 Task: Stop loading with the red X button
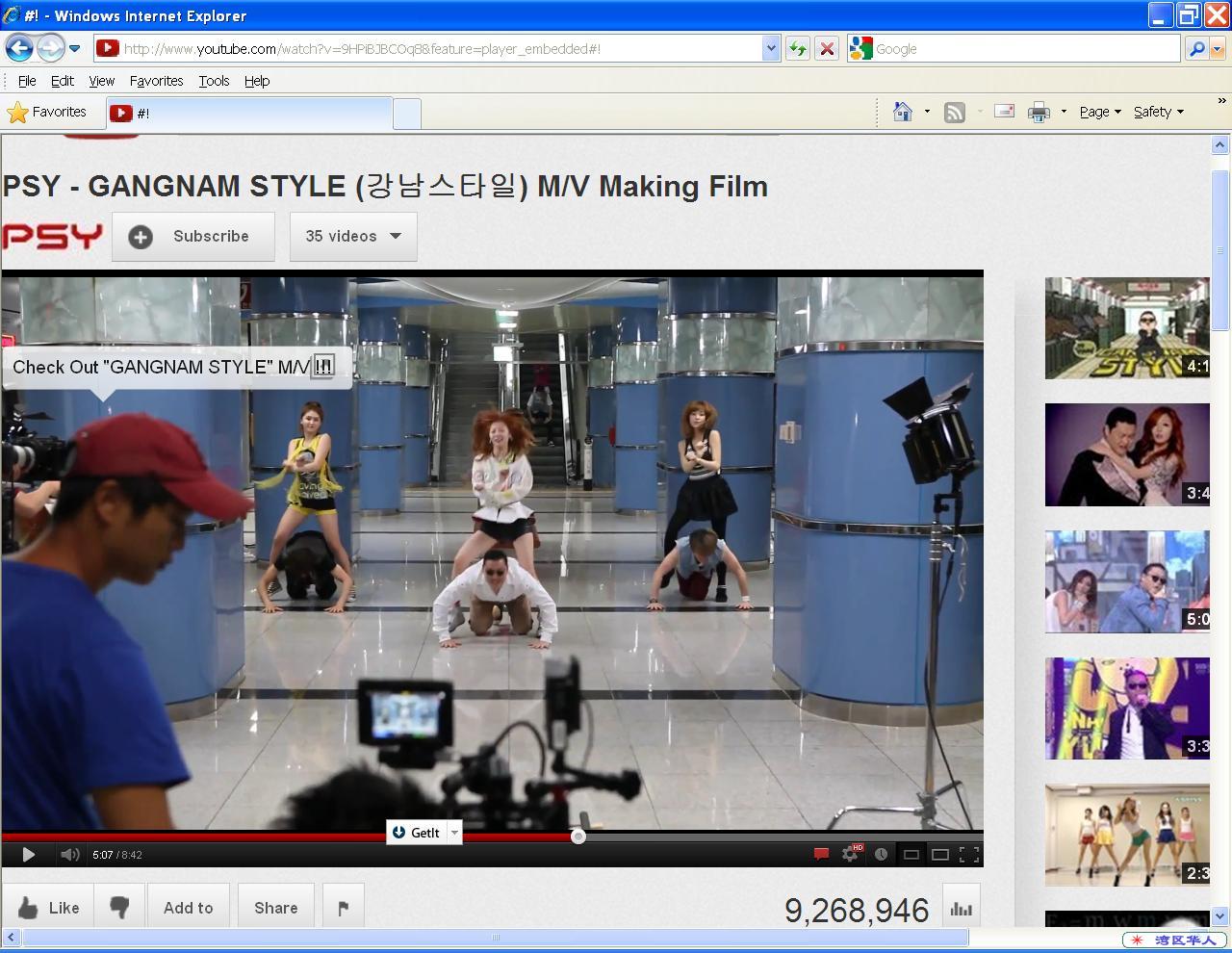[x=826, y=49]
